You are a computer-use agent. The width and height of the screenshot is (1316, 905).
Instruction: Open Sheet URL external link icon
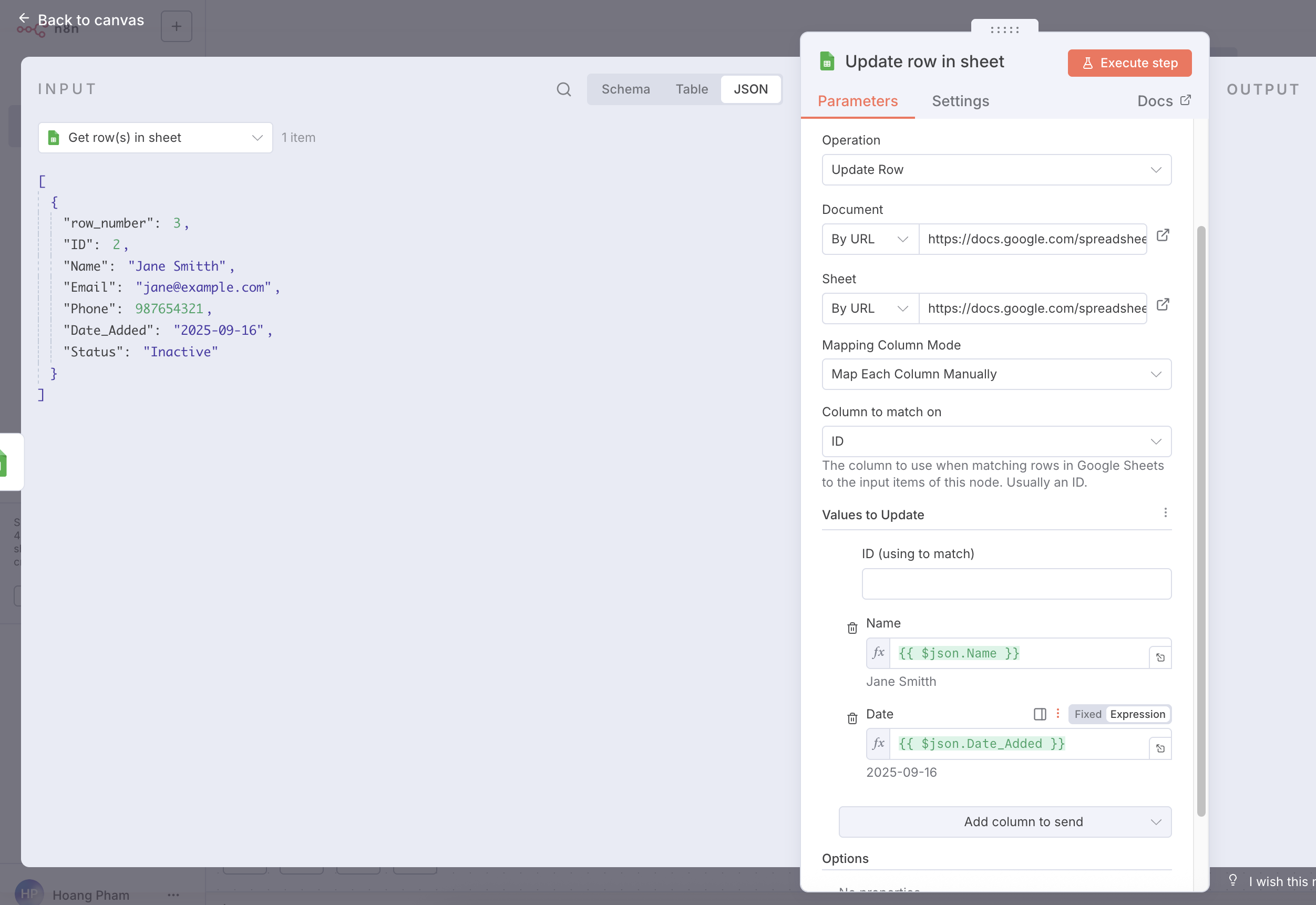pos(1163,304)
